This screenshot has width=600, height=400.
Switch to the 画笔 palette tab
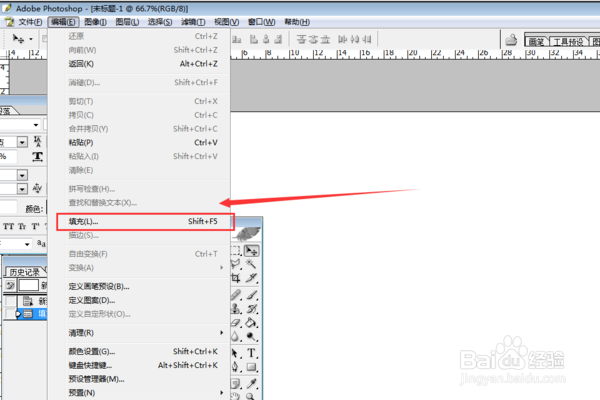[536, 41]
